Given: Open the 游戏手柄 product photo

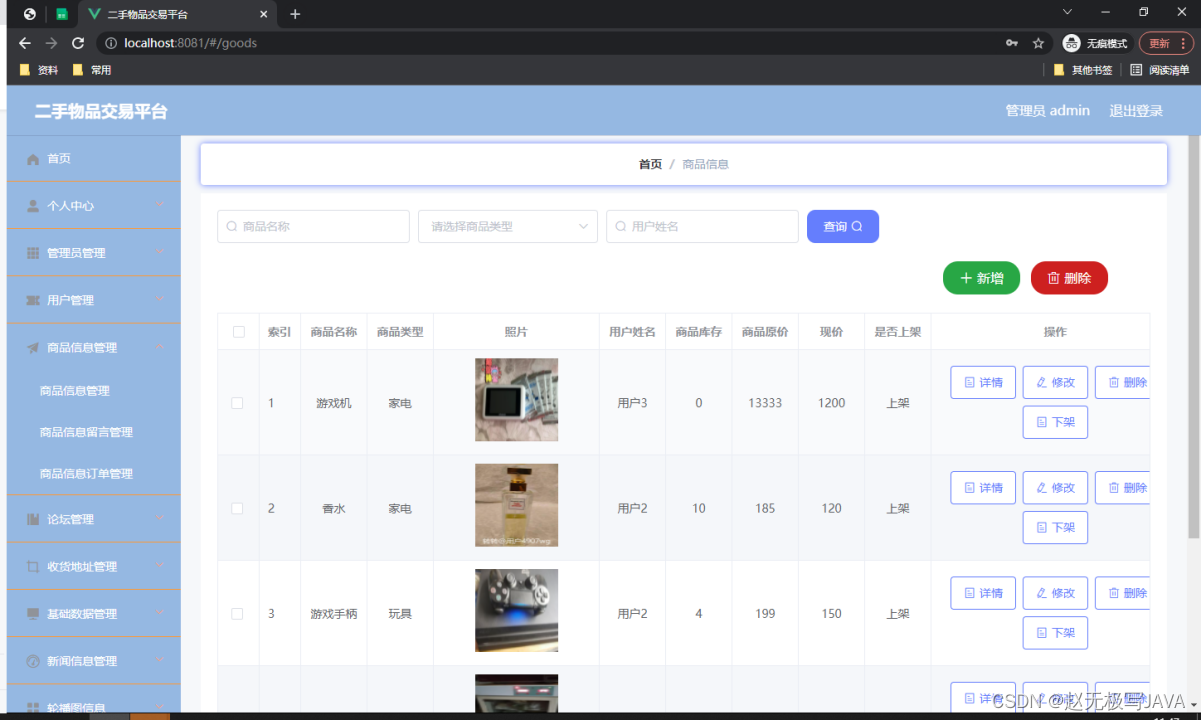Looking at the screenshot, I should (x=516, y=611).
